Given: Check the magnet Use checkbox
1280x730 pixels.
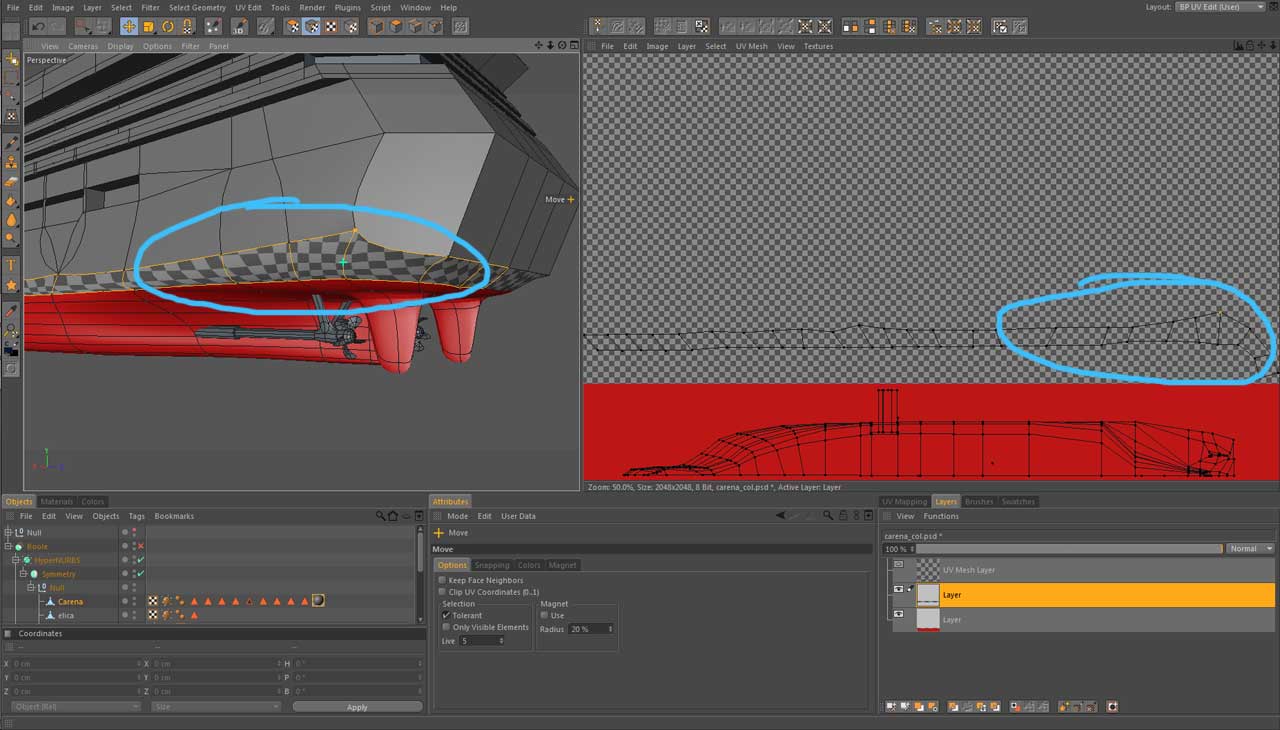Looking at the screenshot, I should point(544,616).
